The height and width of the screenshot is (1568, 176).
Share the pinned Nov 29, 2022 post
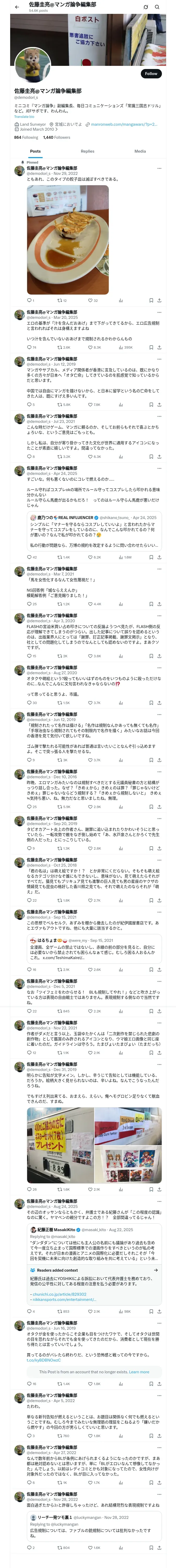[x=159, y=300]
